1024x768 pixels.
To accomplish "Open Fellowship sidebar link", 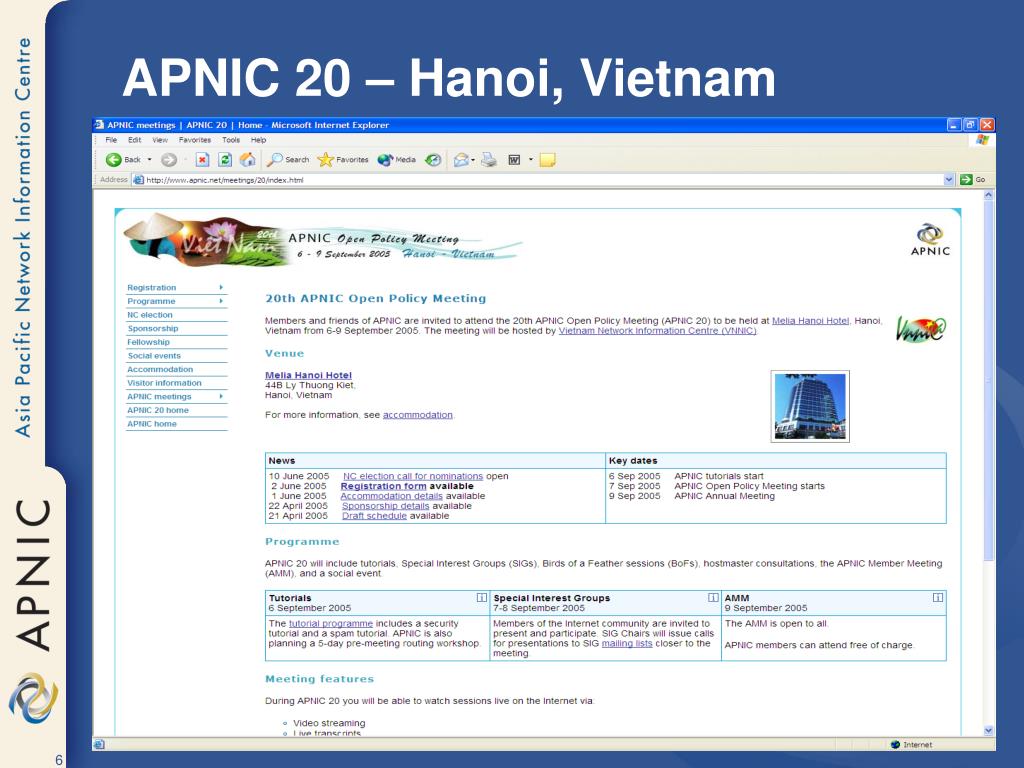I will tap(148, 342).
